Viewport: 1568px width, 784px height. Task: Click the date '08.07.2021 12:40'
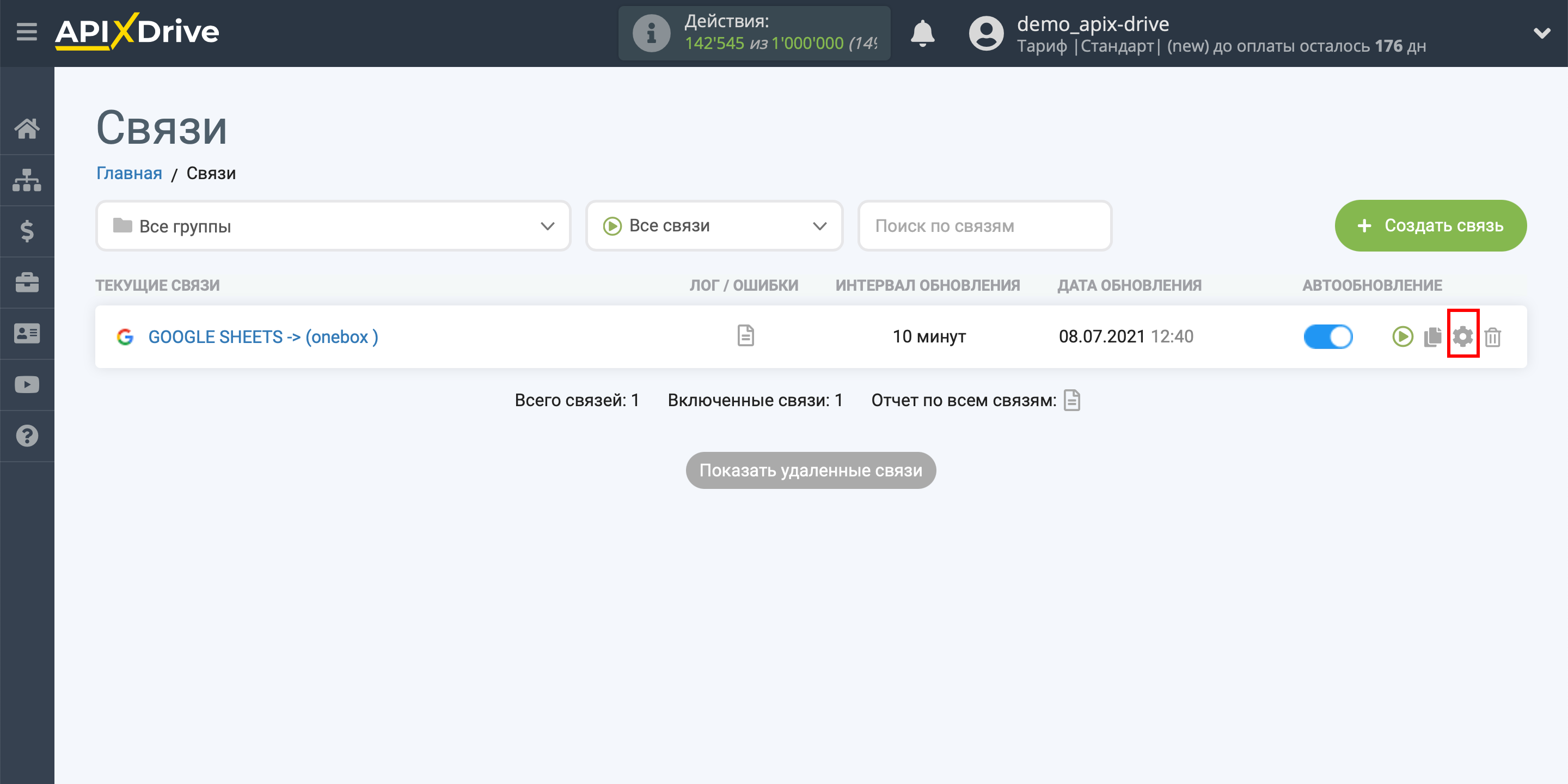[1126, 336]
